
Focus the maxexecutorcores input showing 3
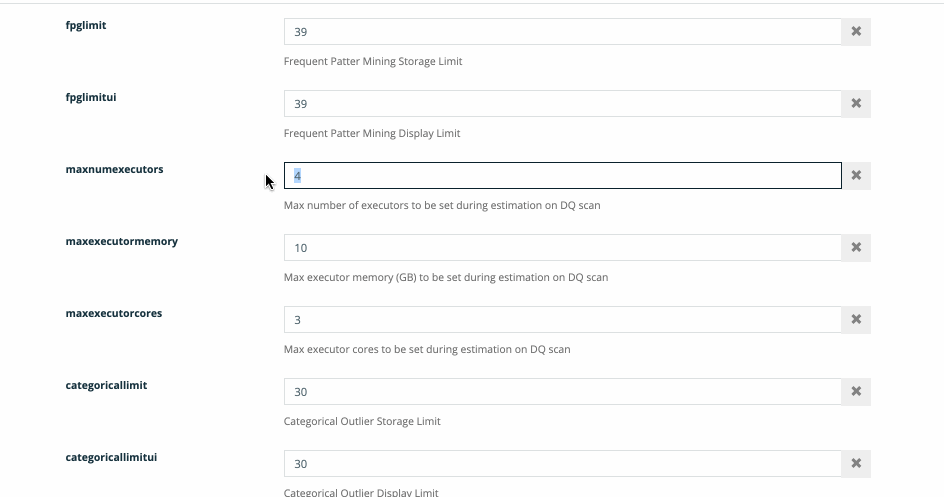pos(562,320)
